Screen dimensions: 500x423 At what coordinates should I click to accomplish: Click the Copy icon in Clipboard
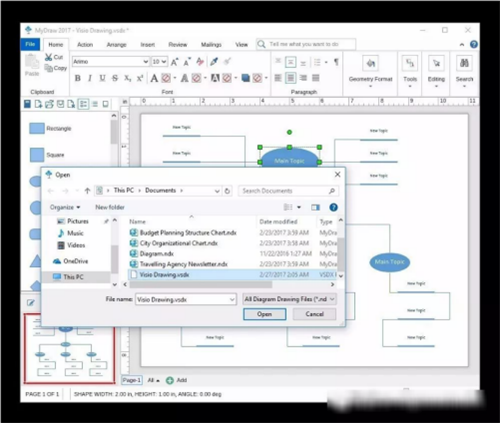(49, 68)
